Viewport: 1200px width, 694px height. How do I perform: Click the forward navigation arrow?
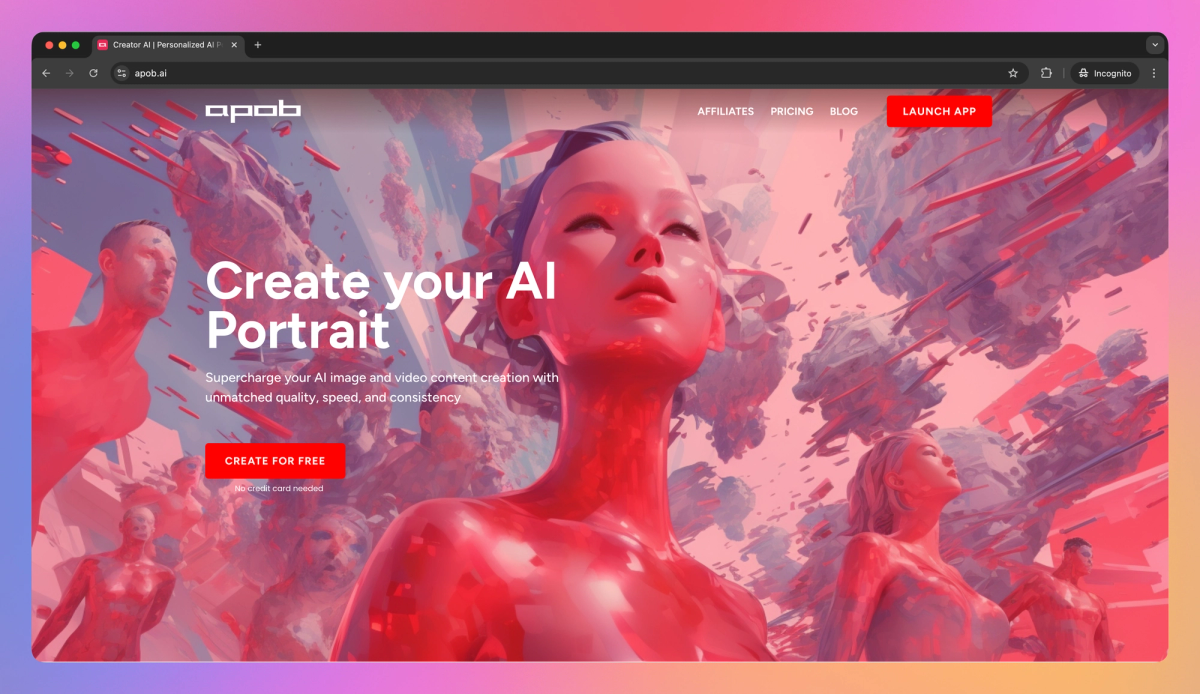pos(69,72)
